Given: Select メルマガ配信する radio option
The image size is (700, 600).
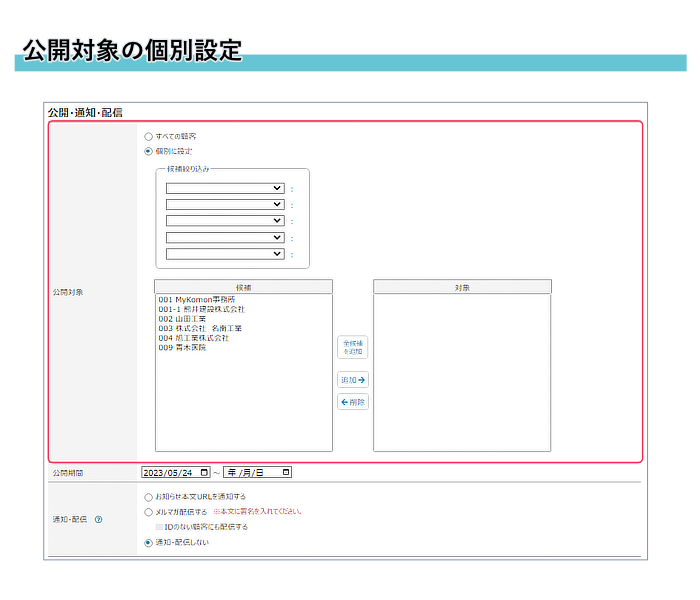Looking at the screenshot, I should [149, 511].
